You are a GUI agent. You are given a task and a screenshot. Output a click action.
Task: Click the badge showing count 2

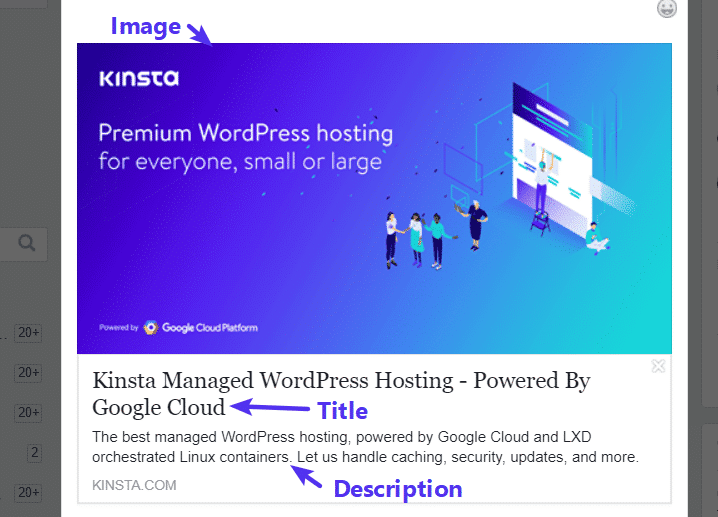(x=34, y=453)
